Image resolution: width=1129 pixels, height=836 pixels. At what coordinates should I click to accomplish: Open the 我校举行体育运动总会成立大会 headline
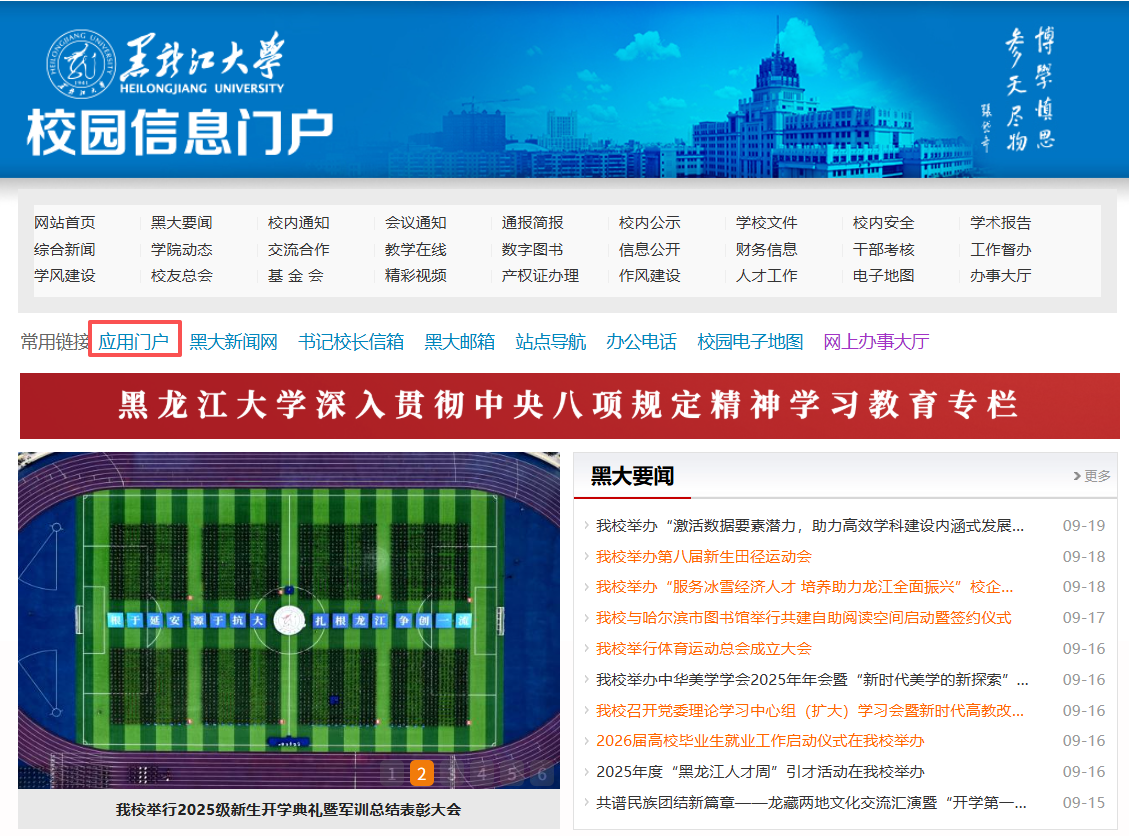pyautogui.click(x=703, y=648)
